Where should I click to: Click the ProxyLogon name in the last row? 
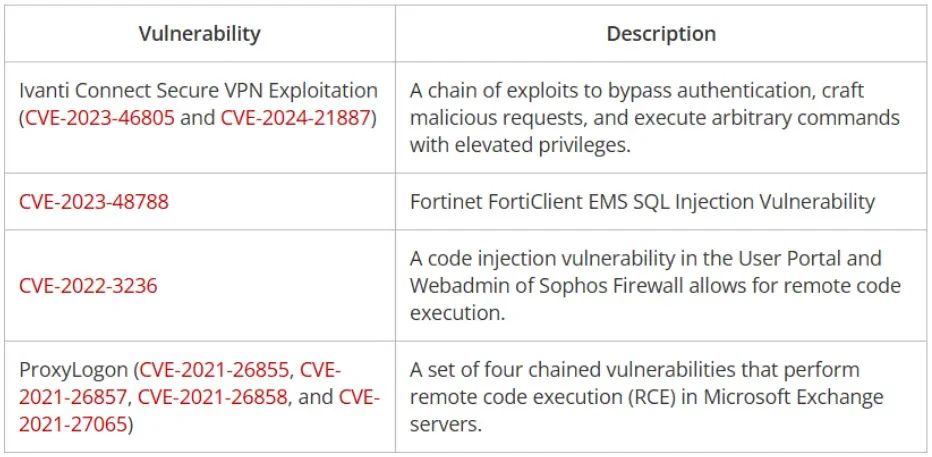pyautogui.click(x=74, y=369)
